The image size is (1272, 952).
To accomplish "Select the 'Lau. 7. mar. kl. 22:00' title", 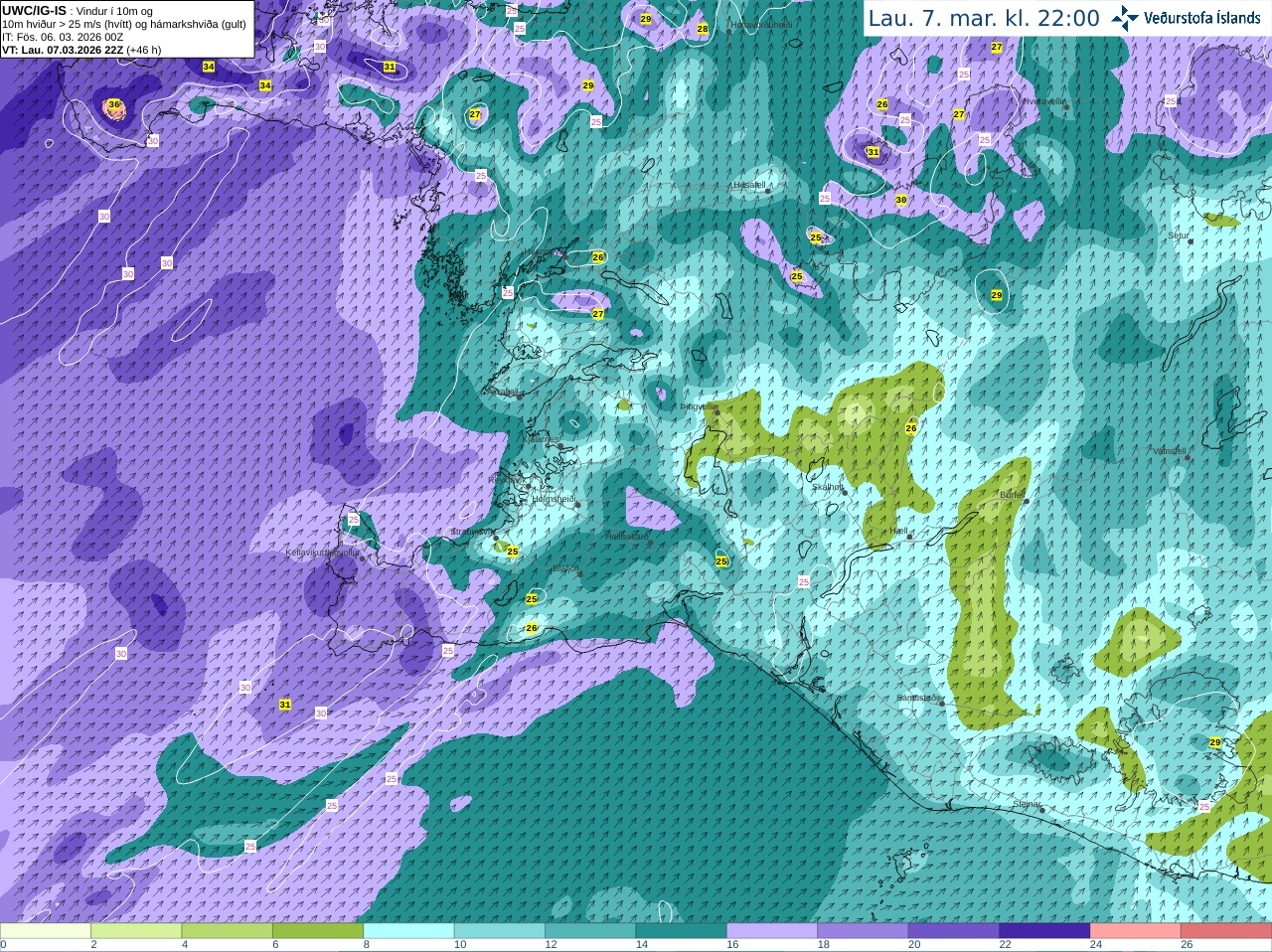I will [984, 18].
